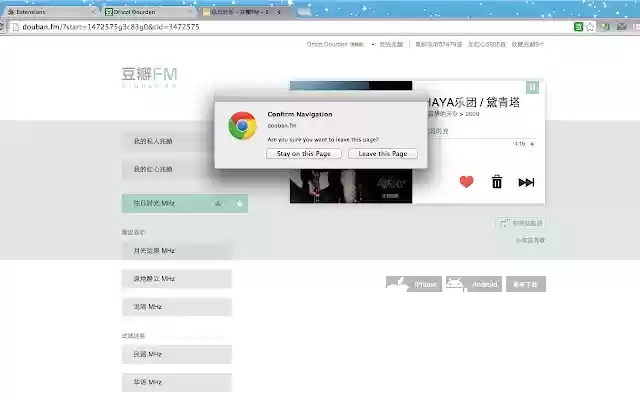Viewport: 640px width, 400px height.
Task: Select the 民谣 MHz channel
Action: pyautogui.click(x=176, y=354)
